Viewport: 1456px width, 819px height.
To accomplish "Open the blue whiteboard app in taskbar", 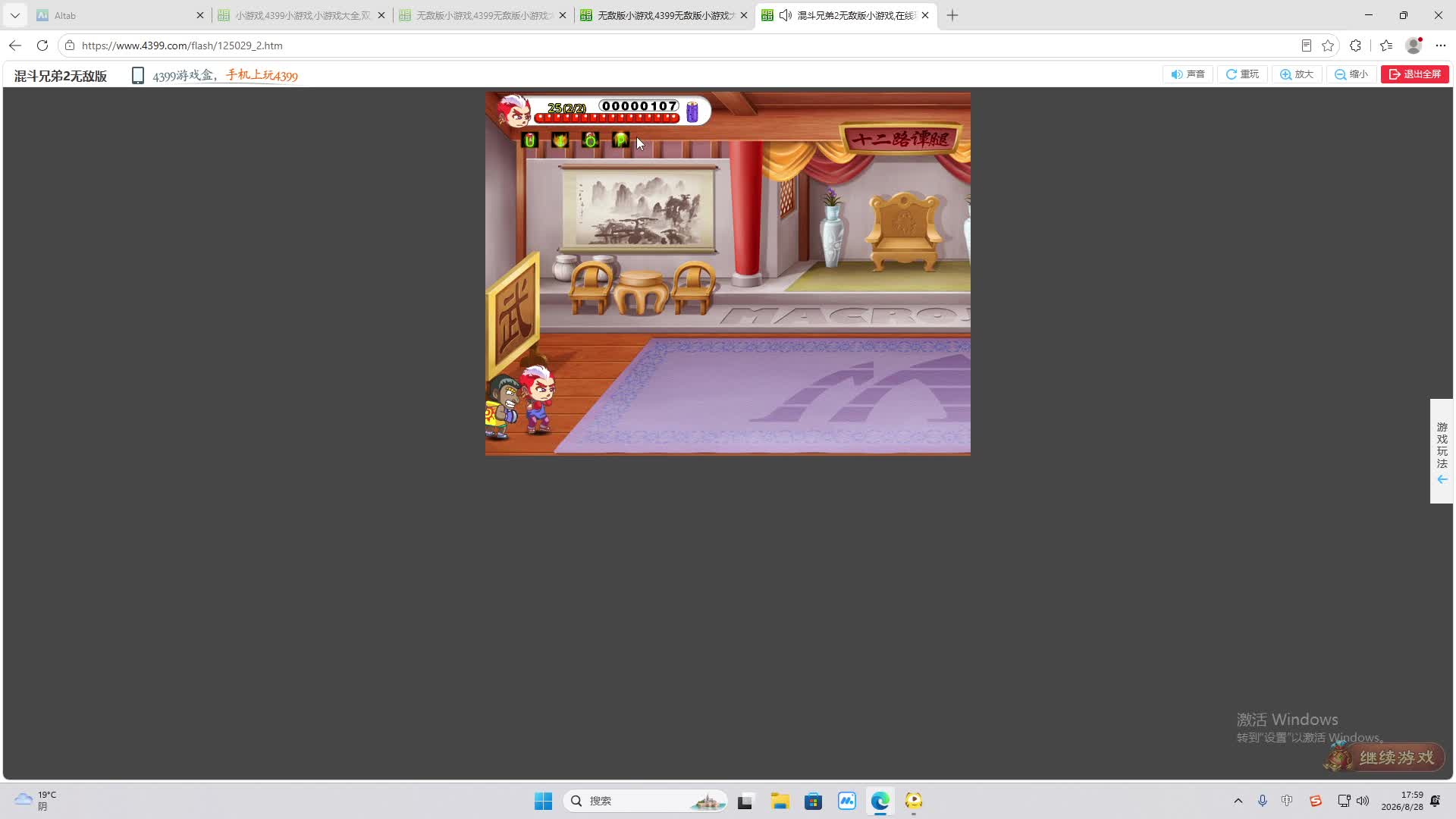I will [x=847, y=801].
